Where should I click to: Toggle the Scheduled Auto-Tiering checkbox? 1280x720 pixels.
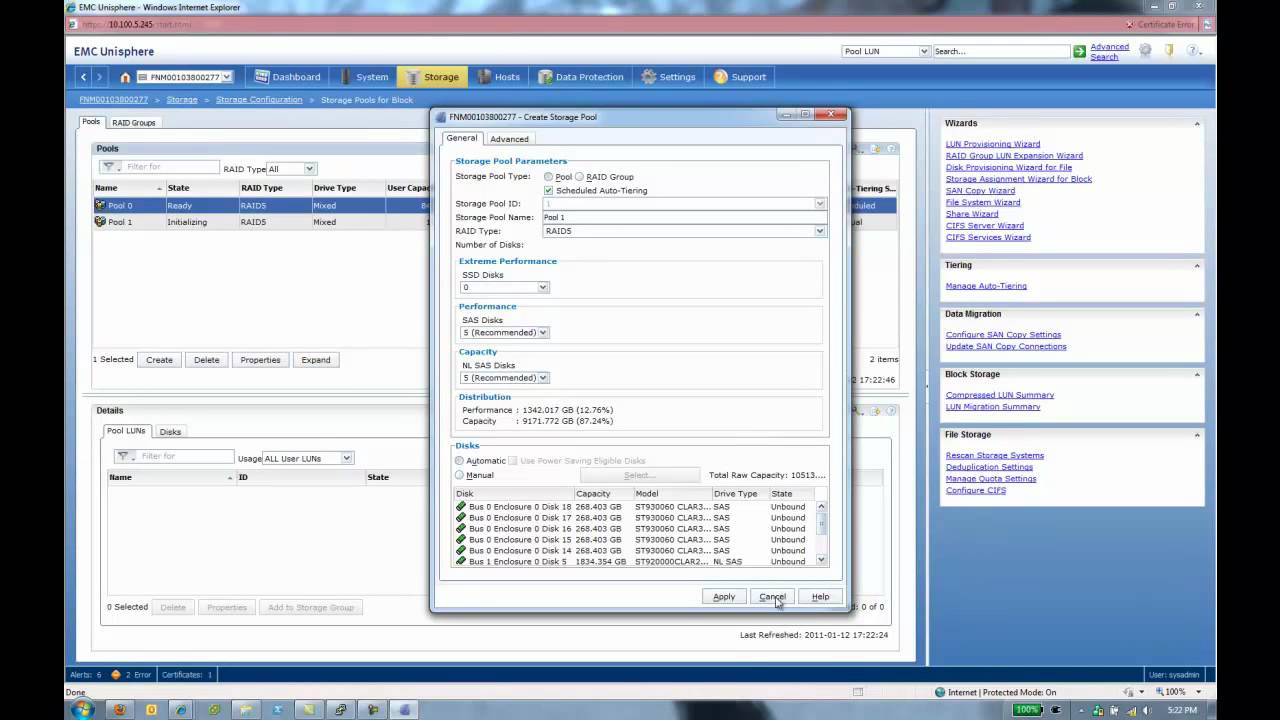click(548, 190)
